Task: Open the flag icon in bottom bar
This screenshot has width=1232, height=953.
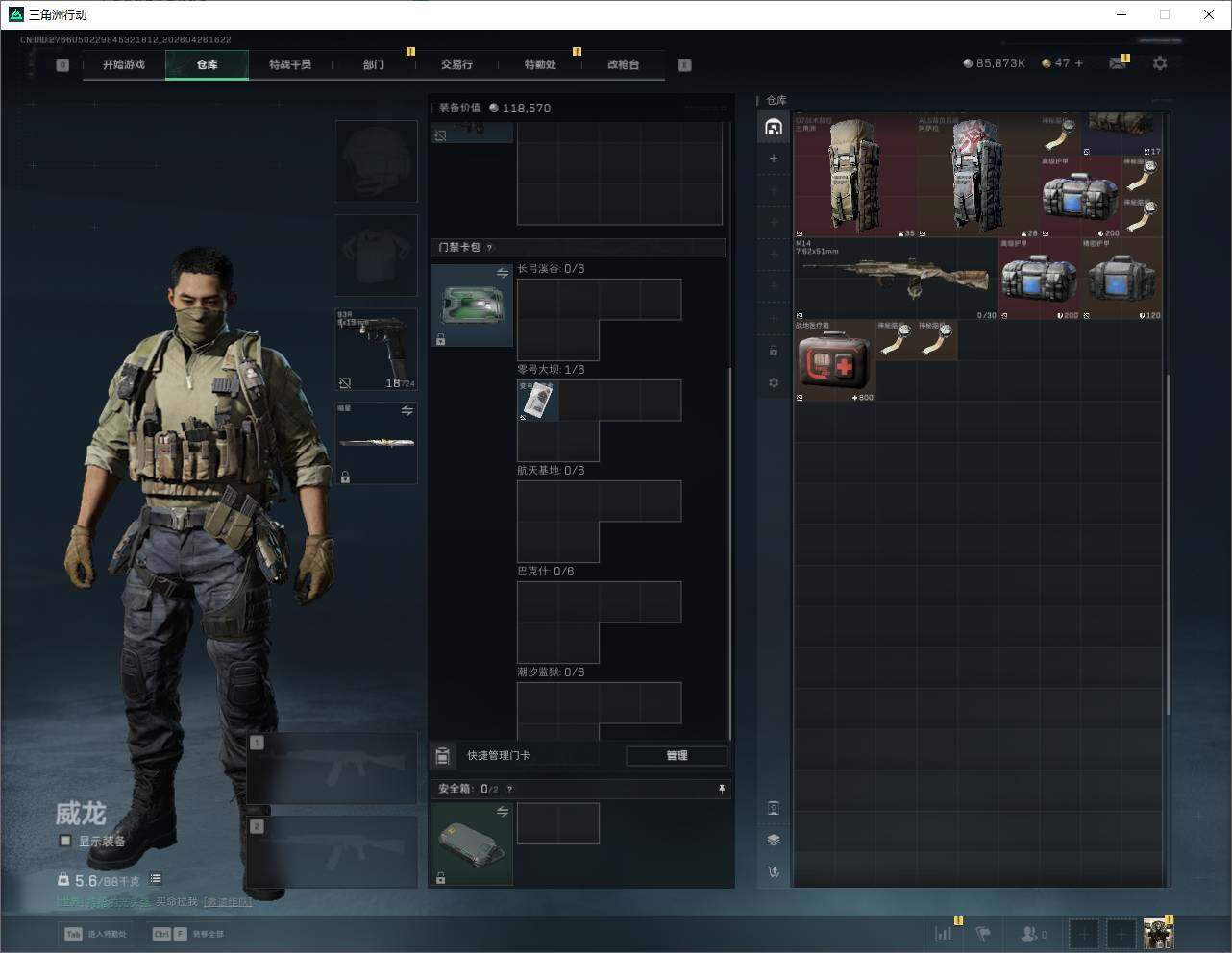Action: click(x=983, y=933)
